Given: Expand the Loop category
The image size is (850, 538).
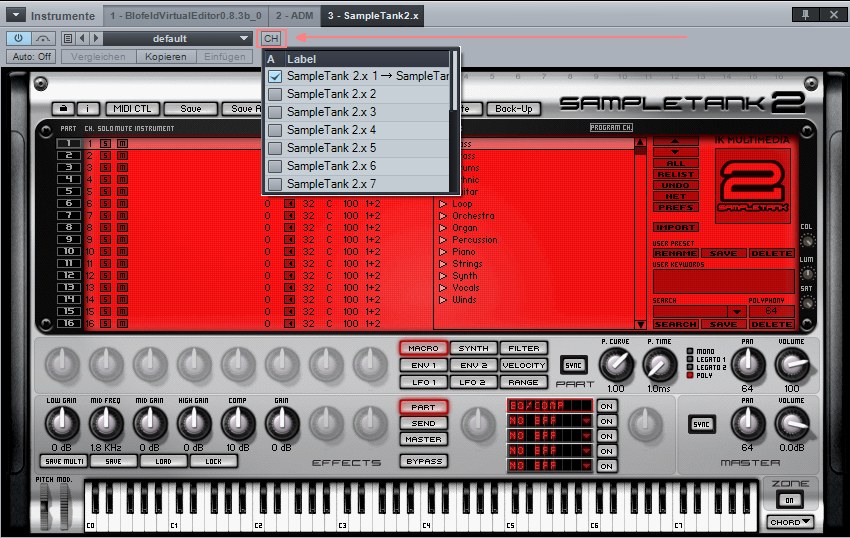Looking at the screenshot, I should [x=443, y=204].
